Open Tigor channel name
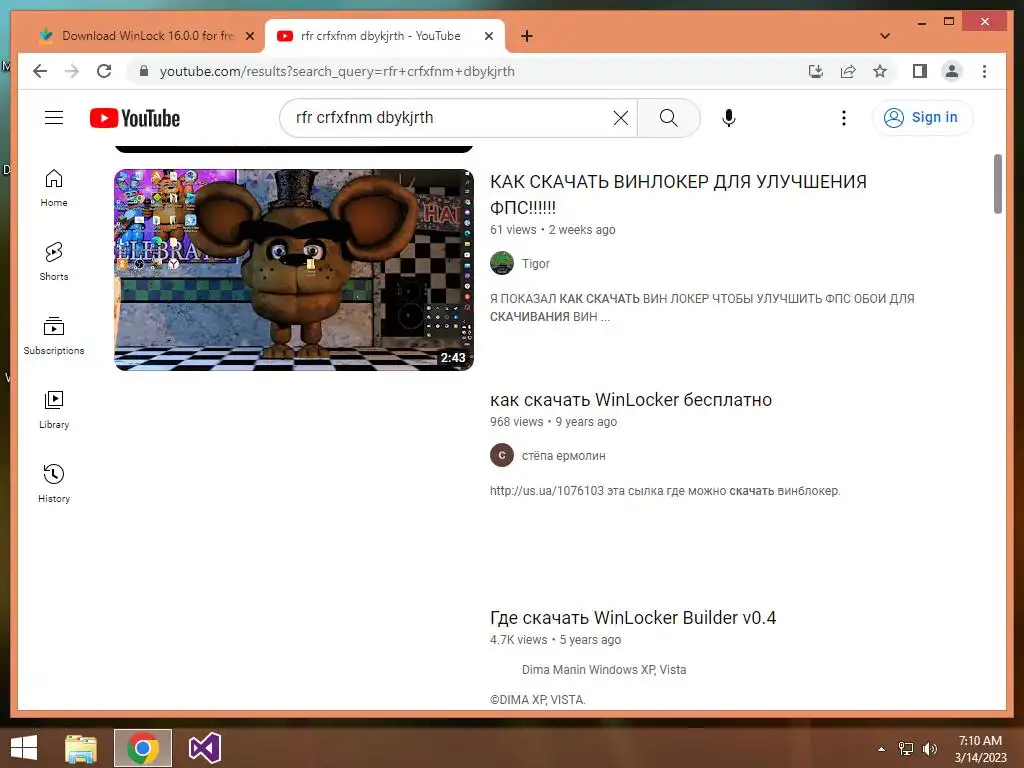Image resolution: width=1024 pixels, height=768 pixels. (536, 263)
